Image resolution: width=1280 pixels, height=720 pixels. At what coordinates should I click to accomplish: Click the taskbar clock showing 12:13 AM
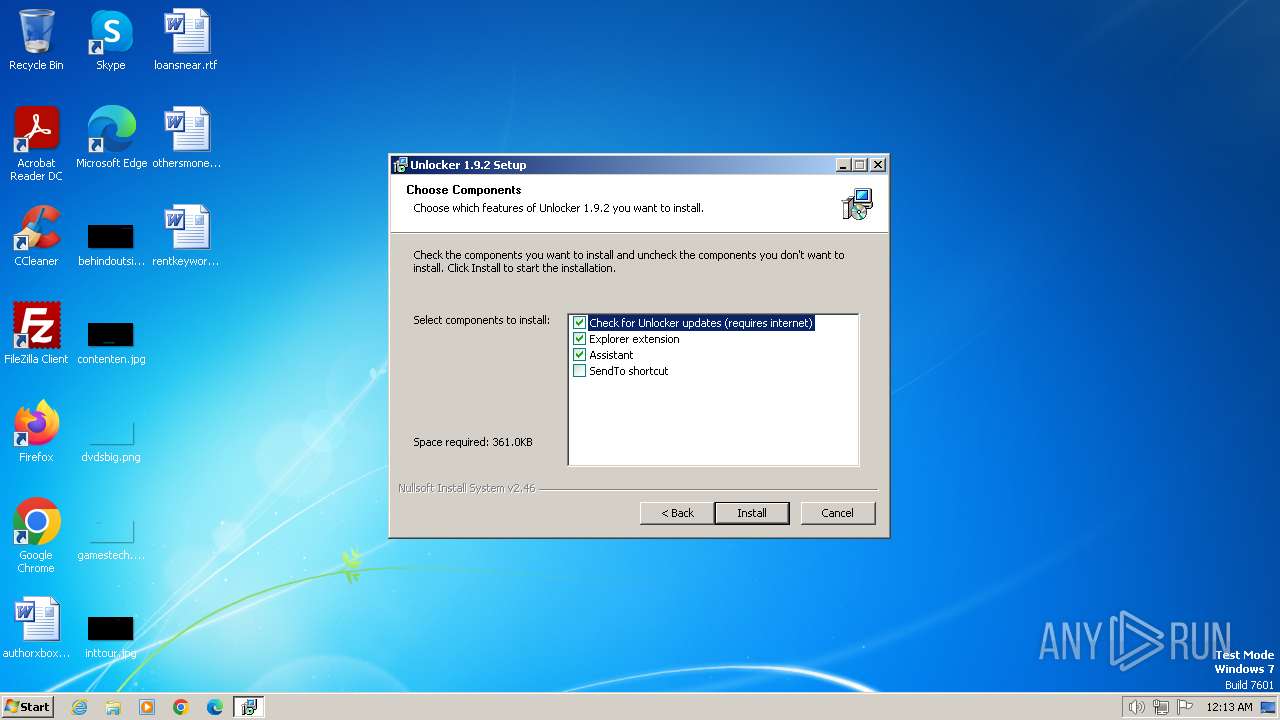[x=1229, y=707]
